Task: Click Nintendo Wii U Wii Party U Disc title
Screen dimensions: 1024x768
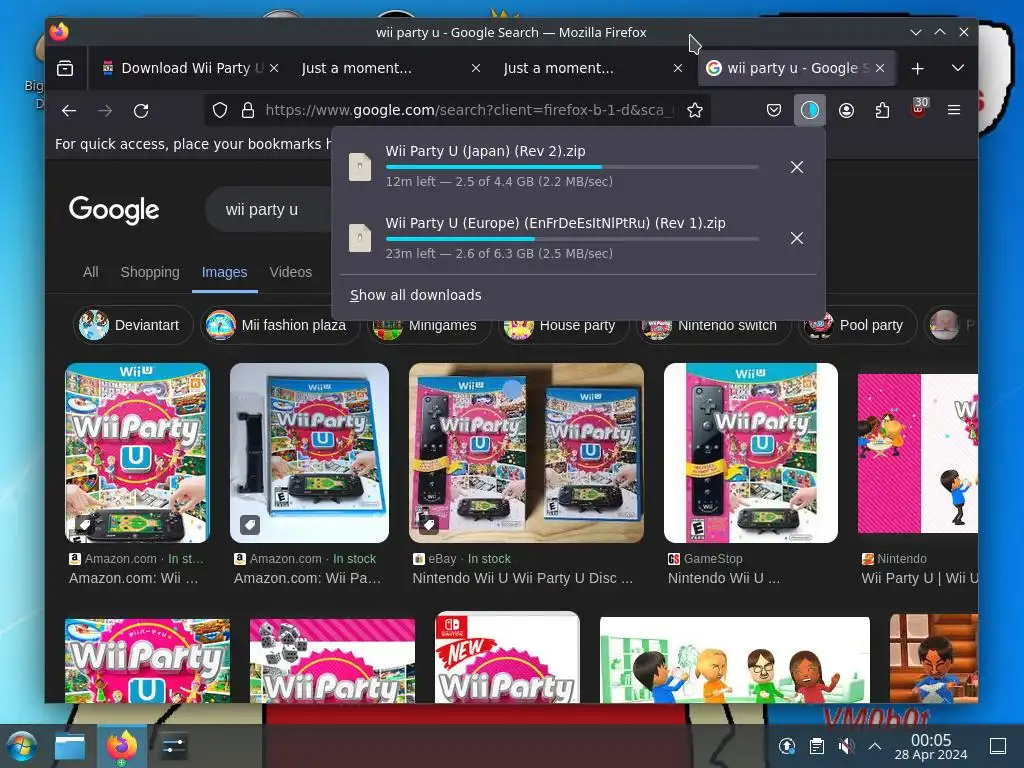Action: [522, 579]
